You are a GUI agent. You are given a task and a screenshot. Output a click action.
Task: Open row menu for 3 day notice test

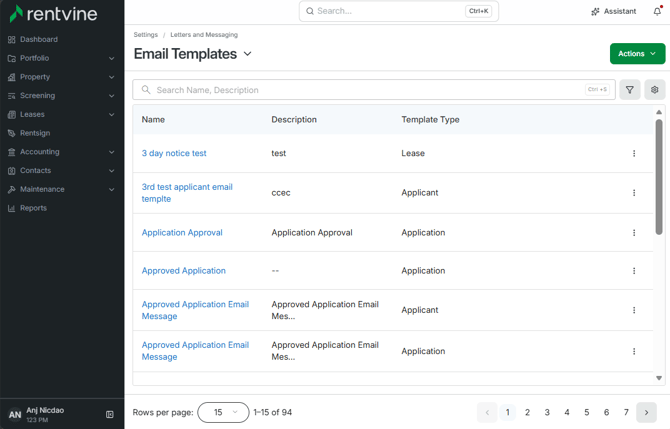click(x=634, y=153)
